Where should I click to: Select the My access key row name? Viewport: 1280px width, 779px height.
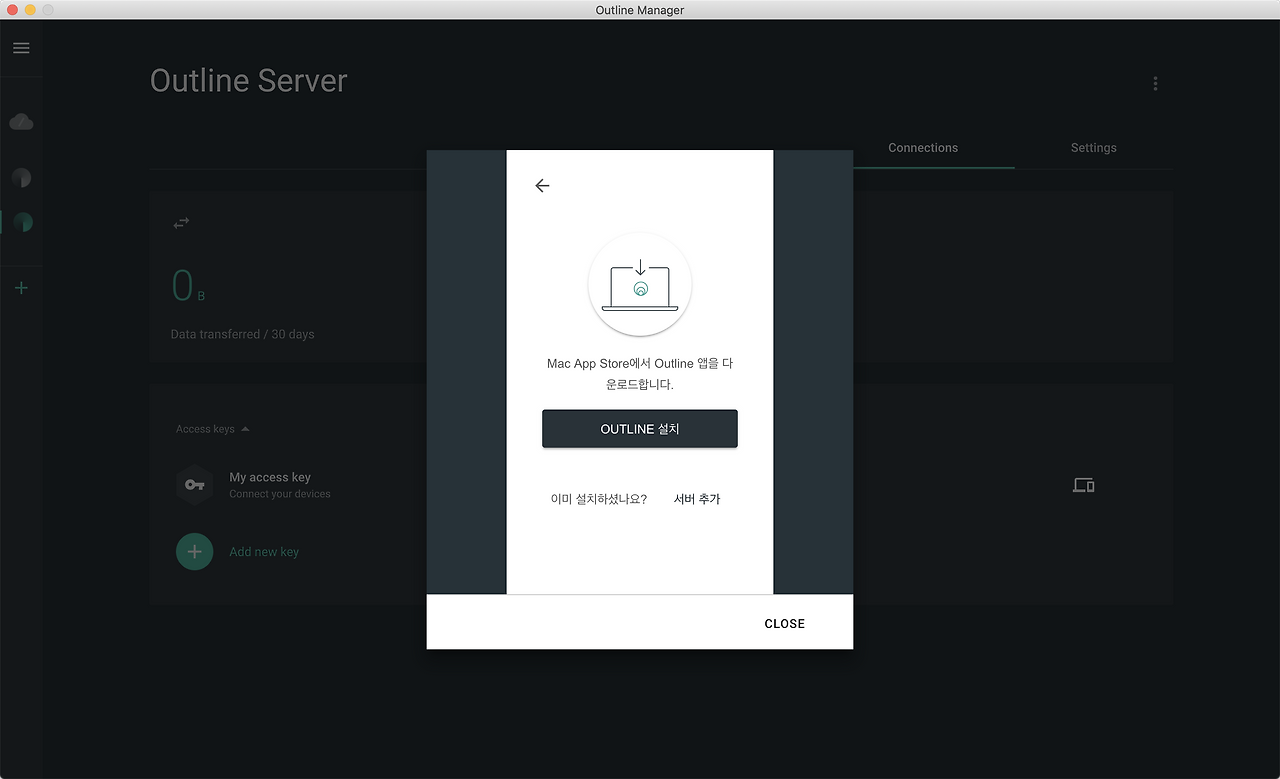pos(270,477)
